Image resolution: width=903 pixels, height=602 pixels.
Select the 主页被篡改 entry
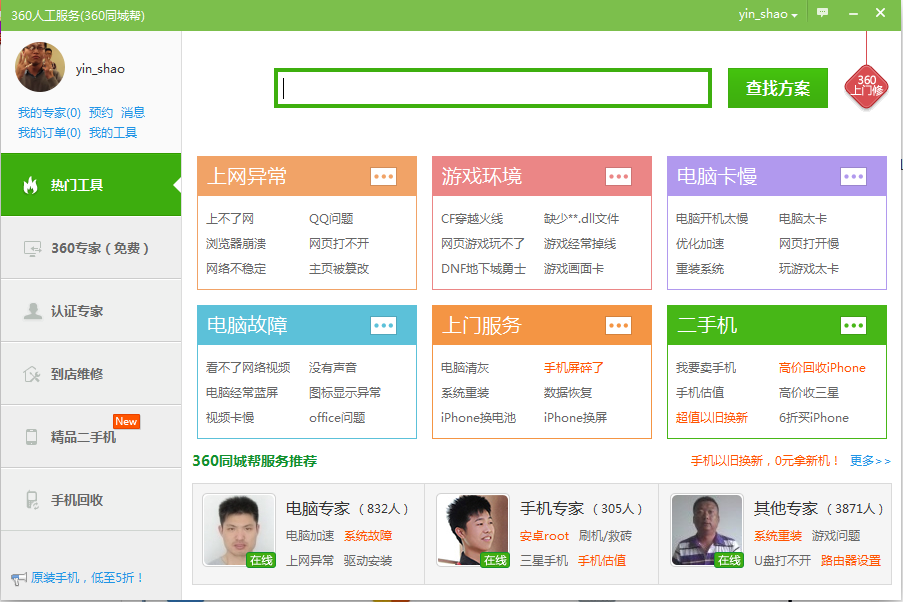(x=339, y=268)
